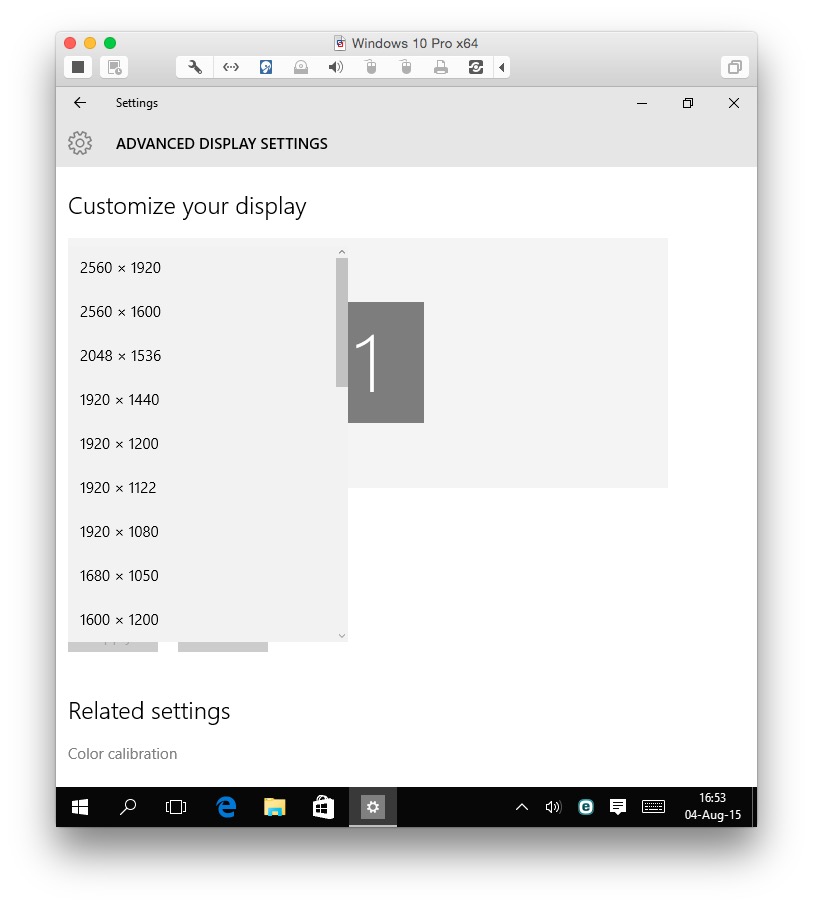Click the printer icon in the VM toolbar

(440, 67)
